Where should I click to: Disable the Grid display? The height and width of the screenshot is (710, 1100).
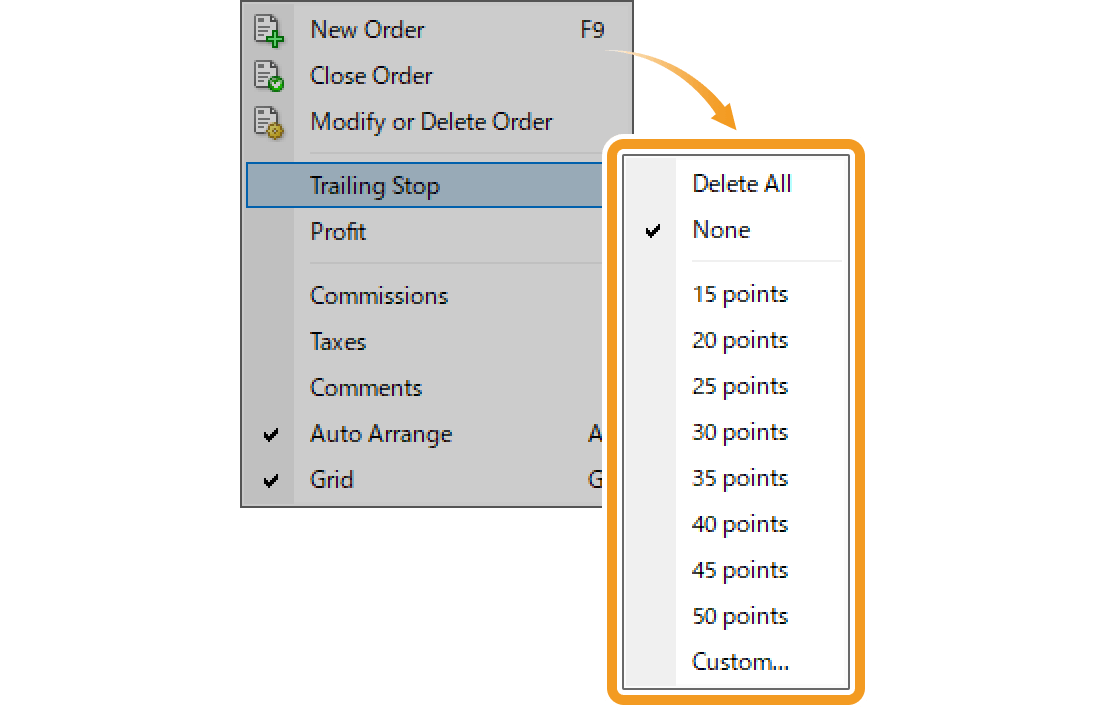point(332,480)
